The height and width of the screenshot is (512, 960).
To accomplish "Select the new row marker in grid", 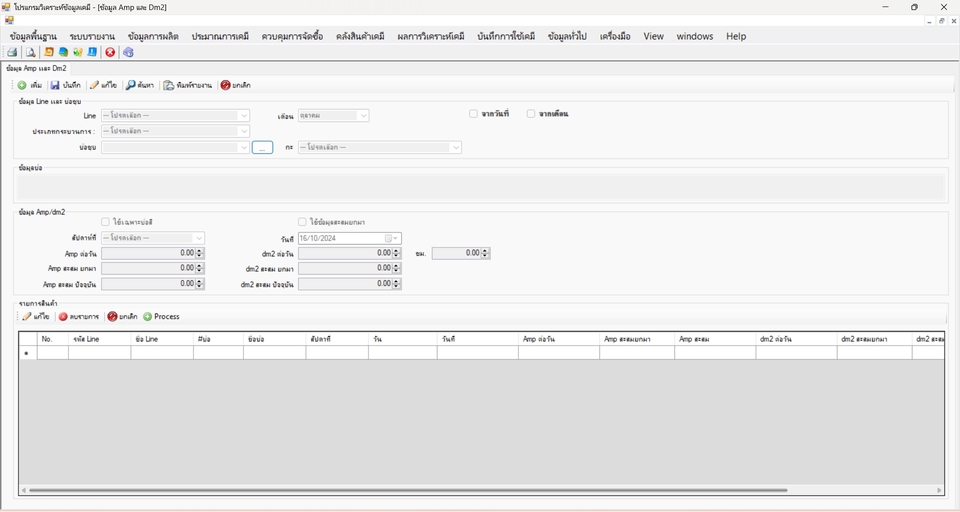I will (x=28, y=353).
